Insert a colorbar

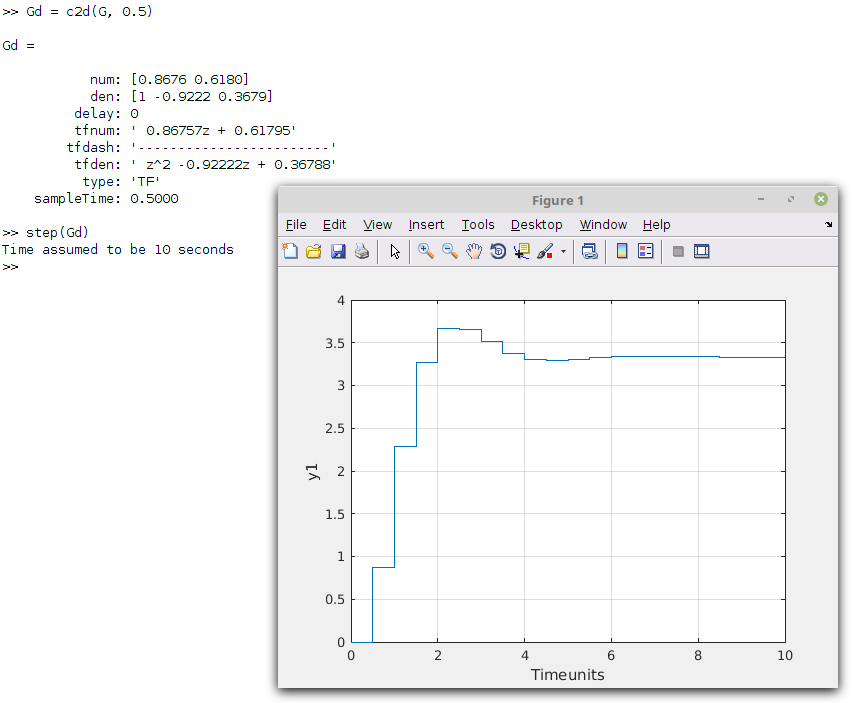click(x=622, y=251)
